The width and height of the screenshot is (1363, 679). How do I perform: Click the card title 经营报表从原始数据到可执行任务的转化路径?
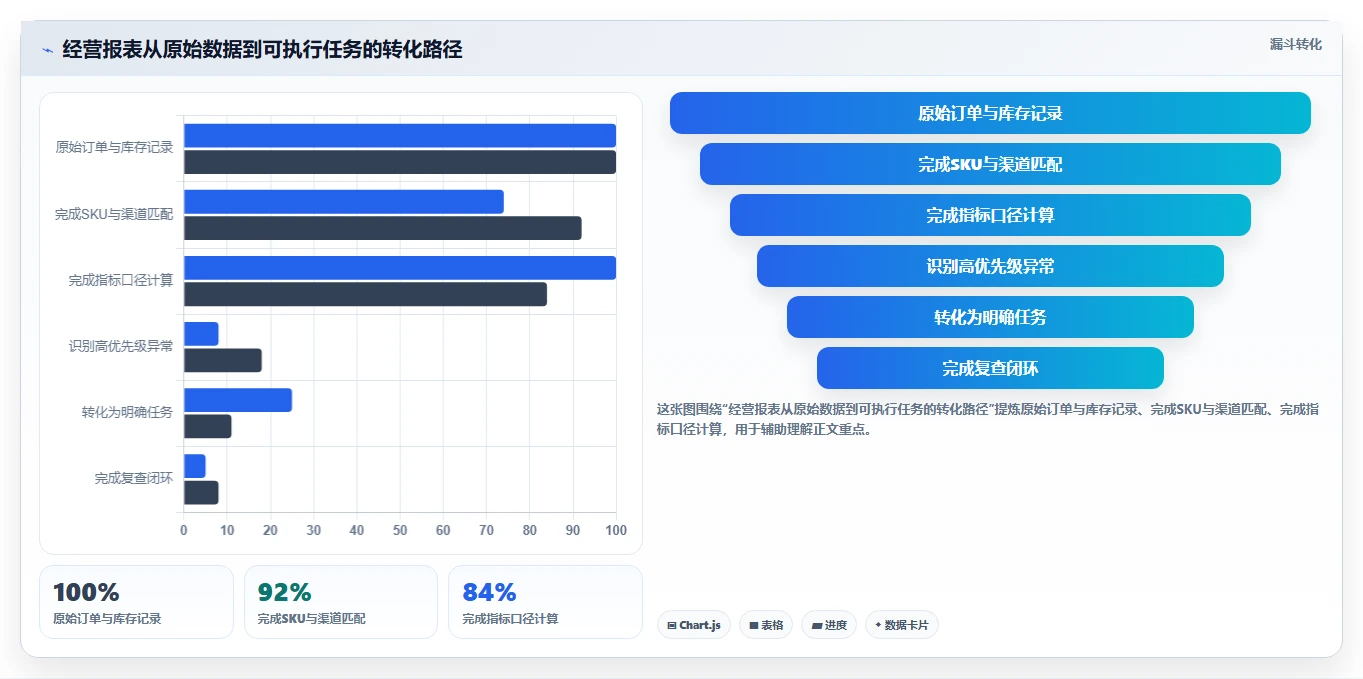262,50
